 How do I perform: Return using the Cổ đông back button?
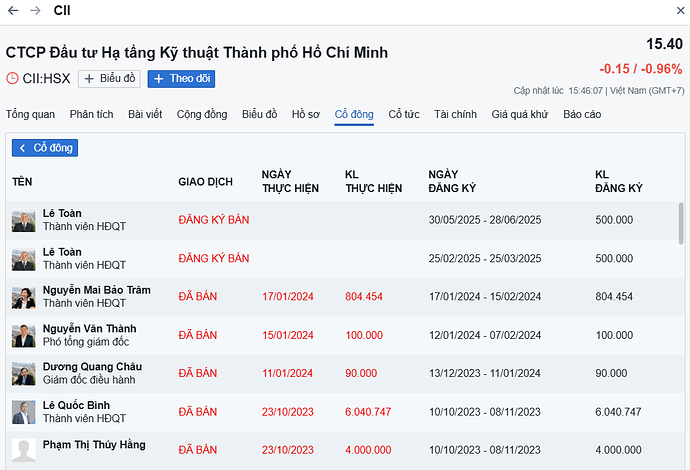coord(45,148)
